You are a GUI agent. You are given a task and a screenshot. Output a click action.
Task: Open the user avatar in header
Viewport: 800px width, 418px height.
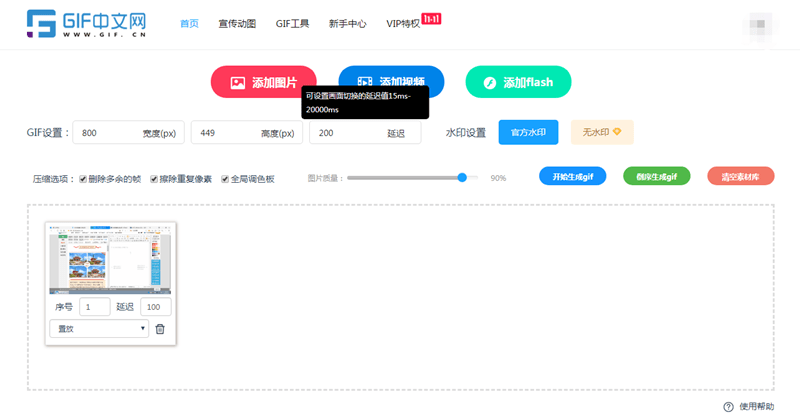(x=760, y=24)
